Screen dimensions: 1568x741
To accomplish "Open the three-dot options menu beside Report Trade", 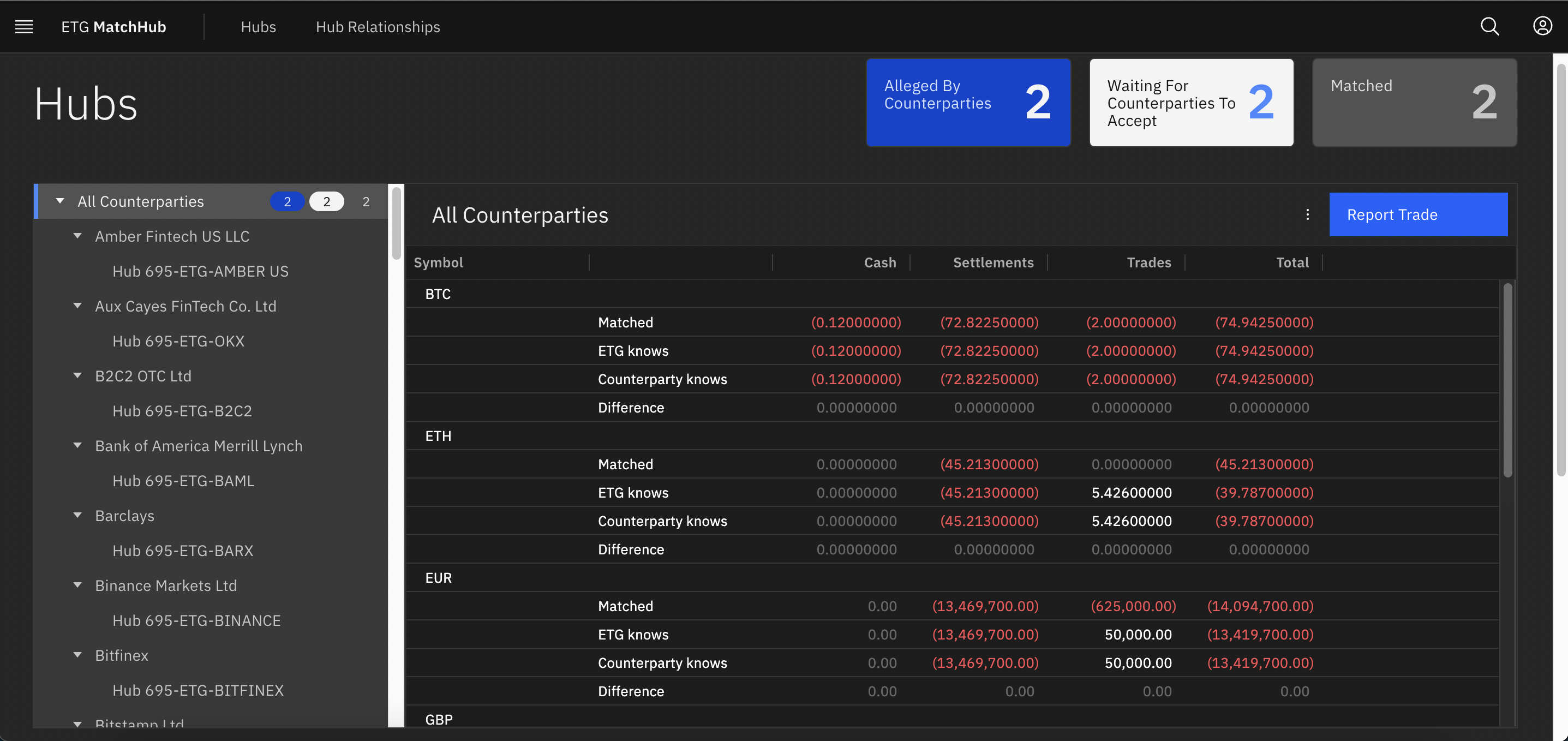I will click(x=1307, y=214).
